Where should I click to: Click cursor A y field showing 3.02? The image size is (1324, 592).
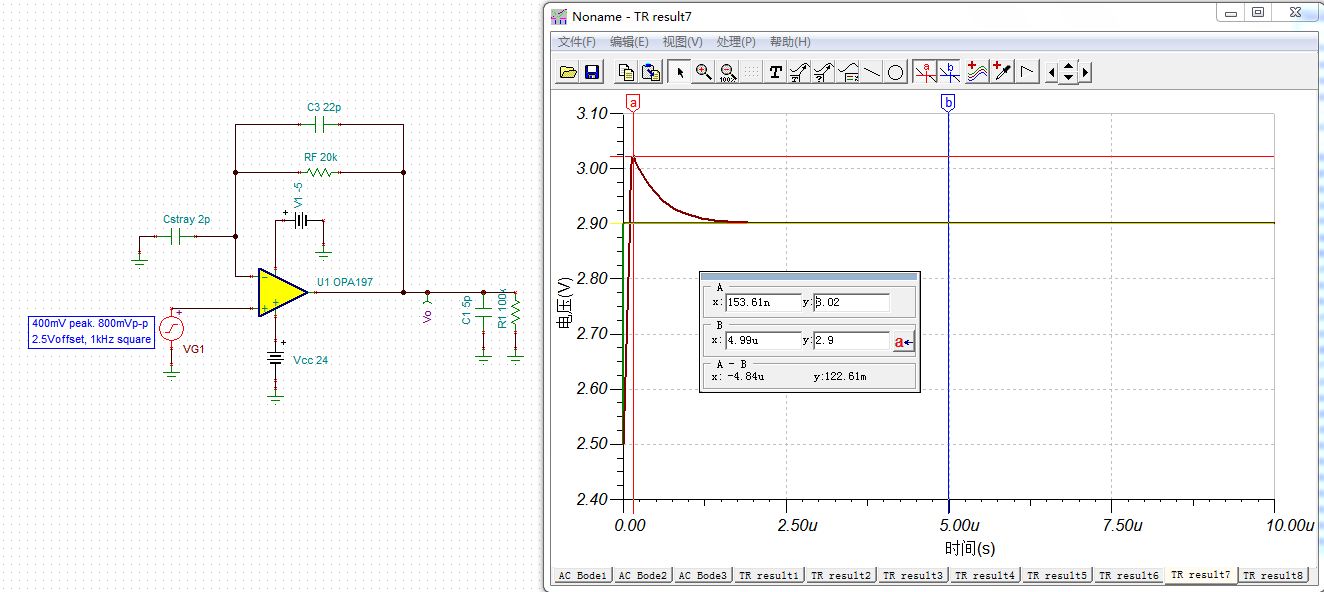click(x=851, y=302)
